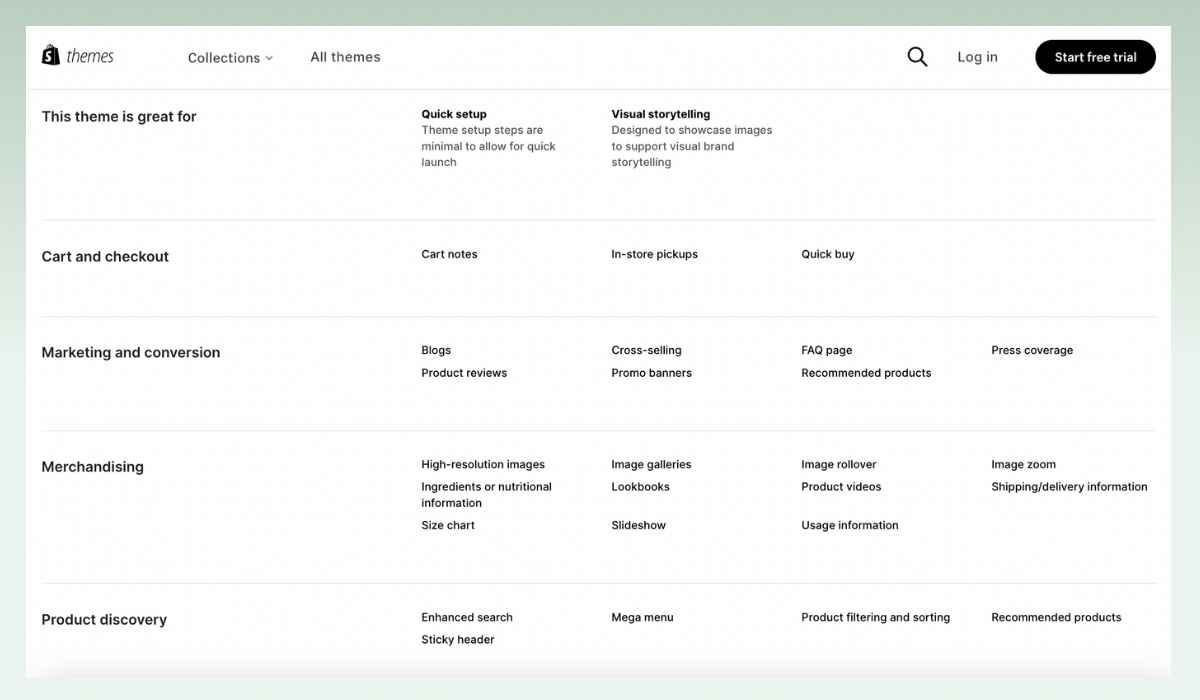1200x700 pixels.
Task: Click Product reviews under Marketing and conversion
Action: point(464,372)
